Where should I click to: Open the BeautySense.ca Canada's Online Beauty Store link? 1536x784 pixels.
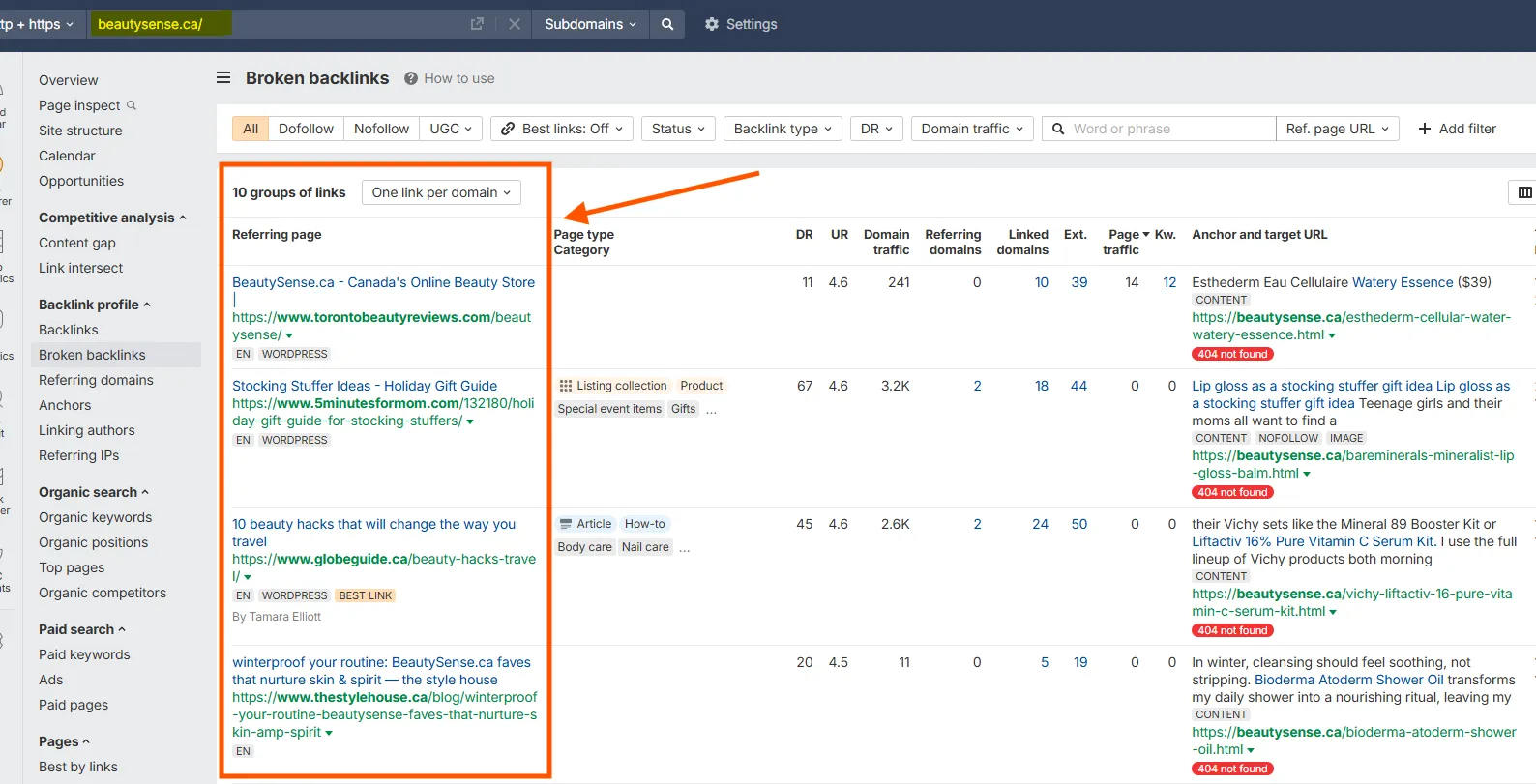coord(383,282)
